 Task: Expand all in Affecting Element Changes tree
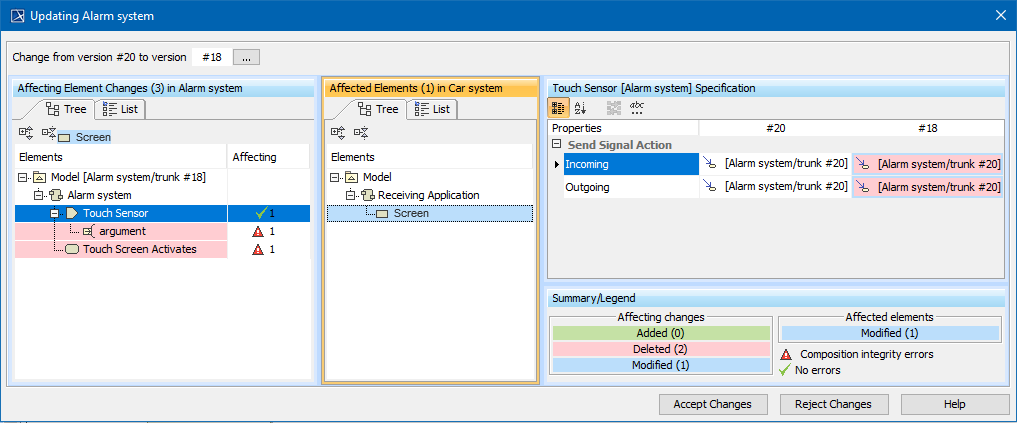[x=26, y=132]
